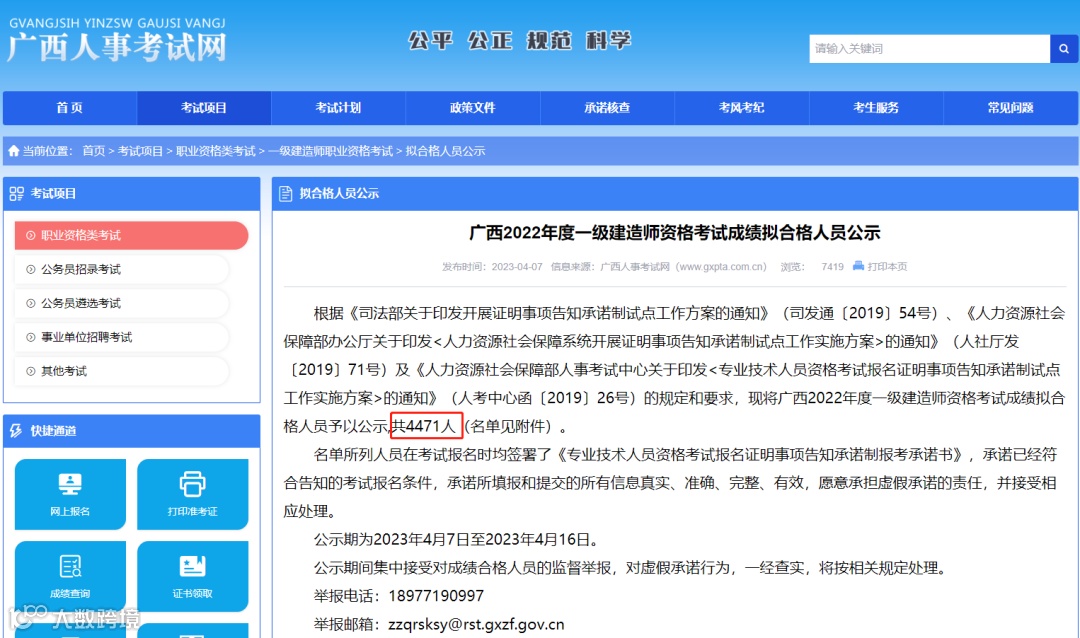Open the 承诺核查 navigation tab
The image size is (1080, 638).
(607, 107)
